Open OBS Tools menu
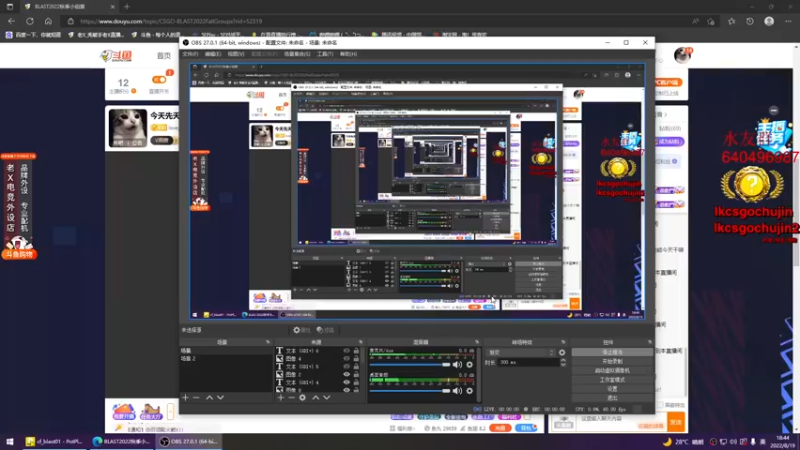 tap(325, 54)
